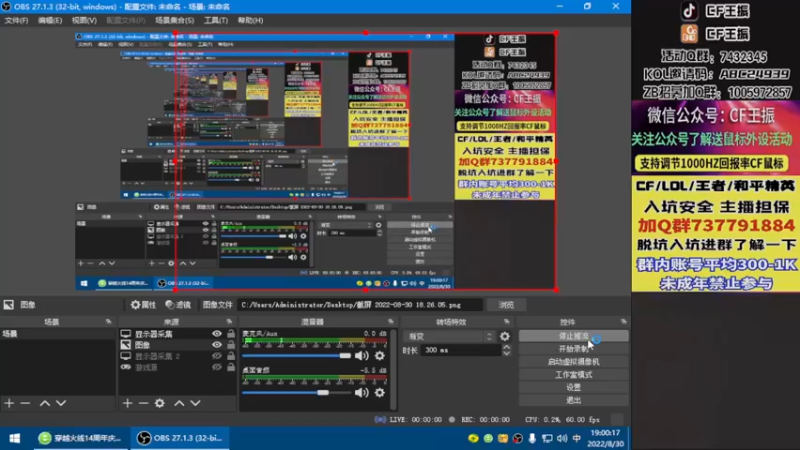Open 工具(T) menu
The height and width of the screenshot is (450, 800).
pyautogui.click(x=216, y=20)
